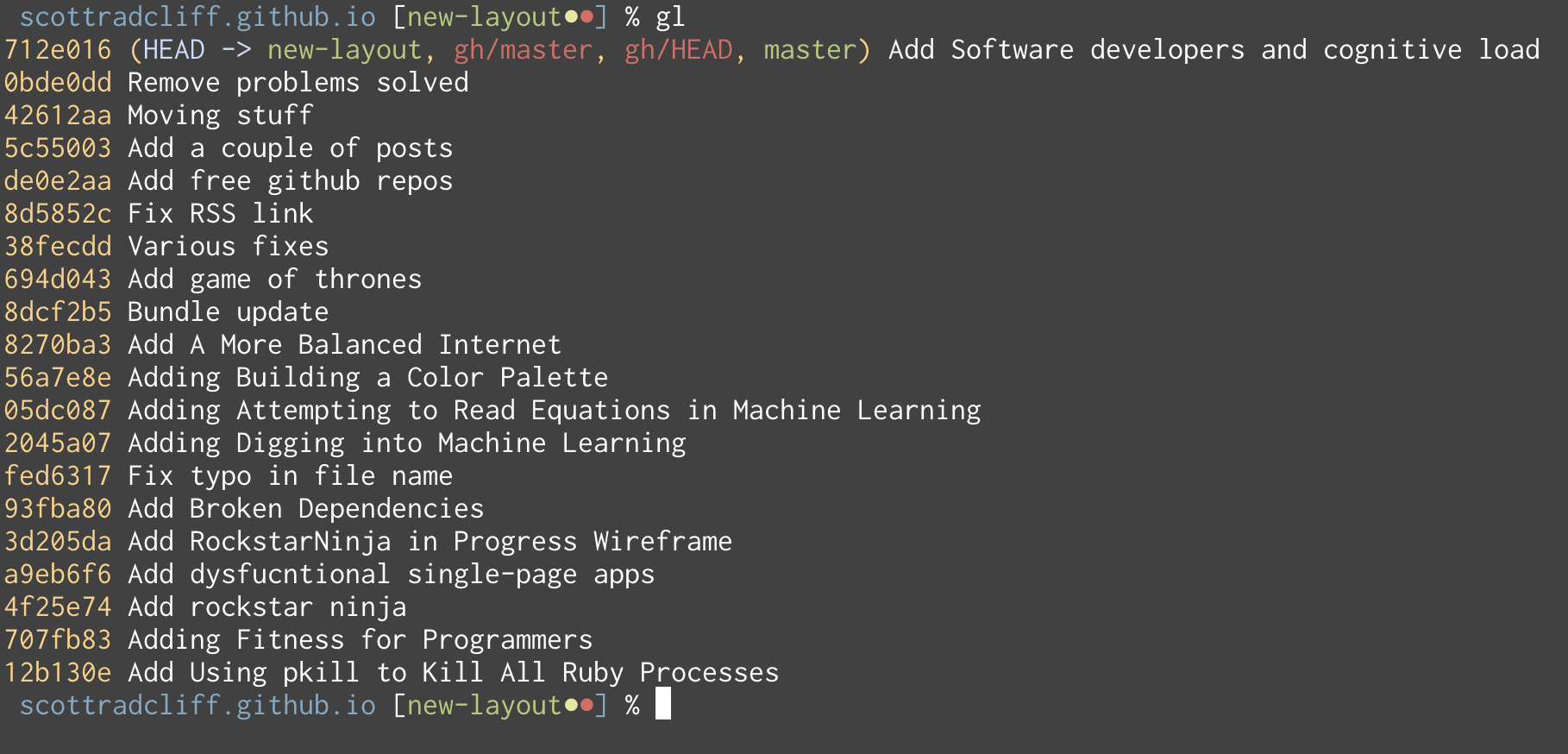
Task: Click commit hash 712e016
Action: (58, 50)
